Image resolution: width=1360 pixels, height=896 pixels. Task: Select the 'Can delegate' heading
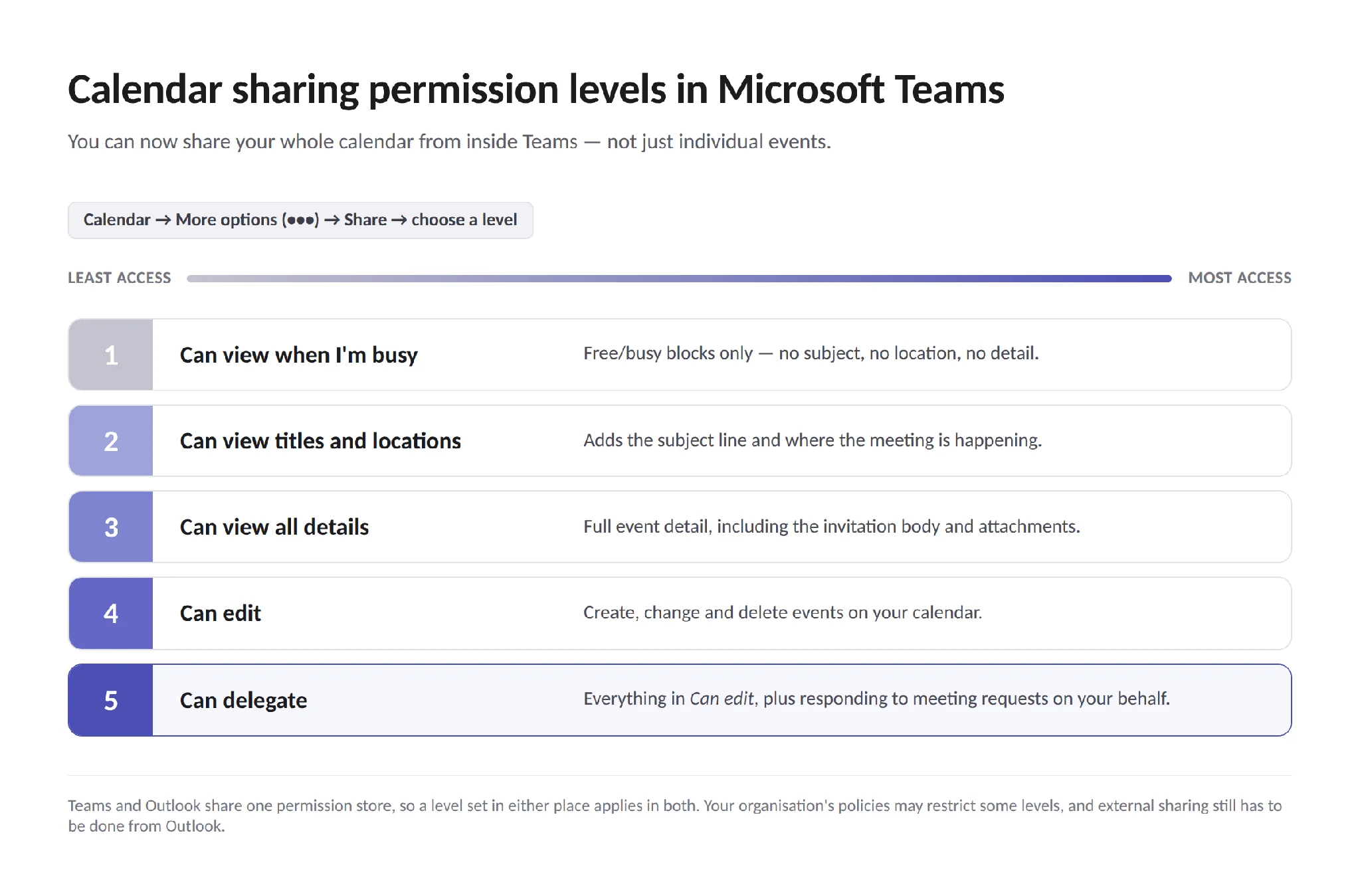[x=244, y=700]
